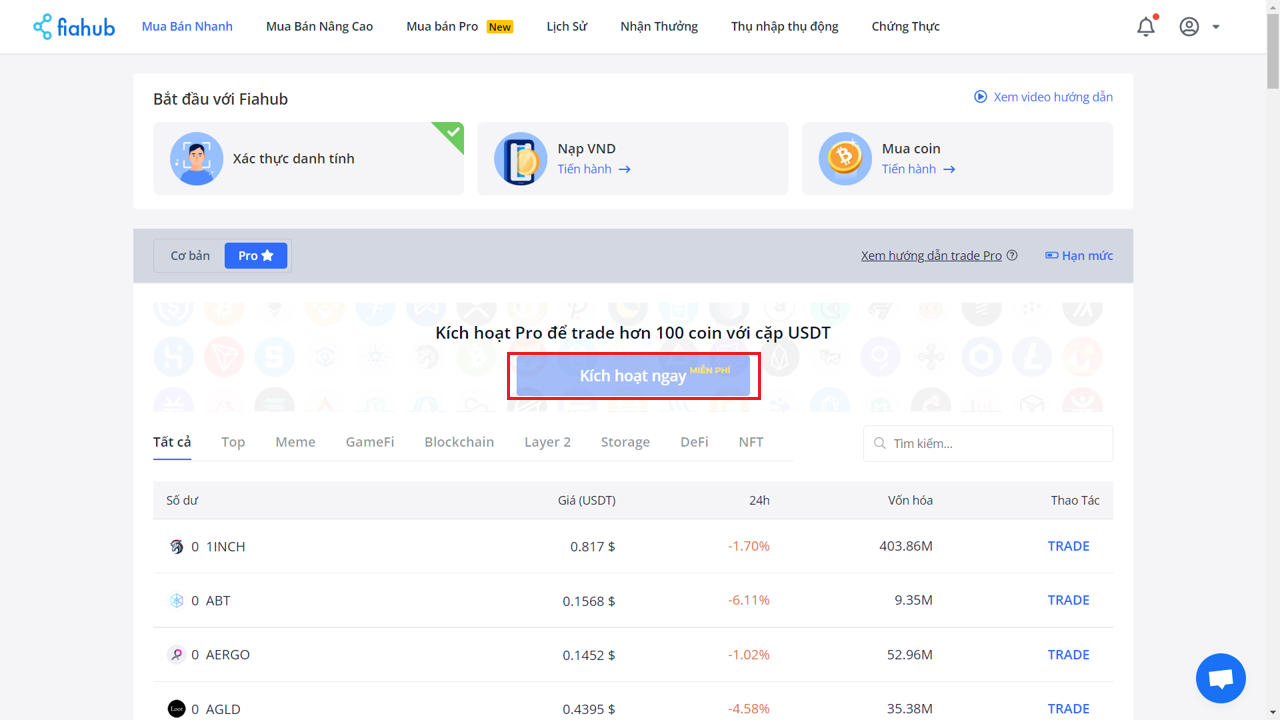Click the search magnifier icon
Image resolution: width=1280 pixels, height=720 pixels.
point(880,443)
